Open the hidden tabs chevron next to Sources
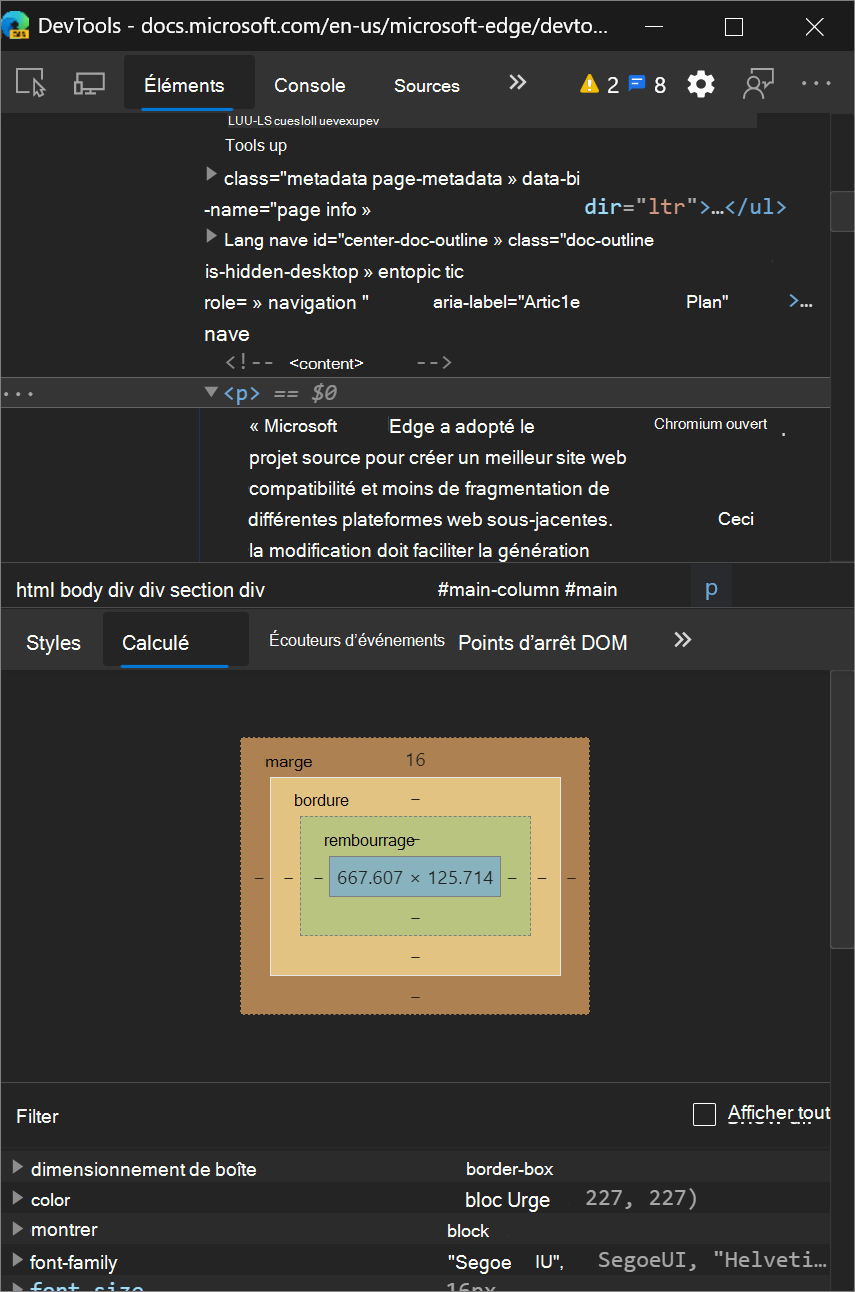Screen dimensions: 855x1292 coord(517,84)
